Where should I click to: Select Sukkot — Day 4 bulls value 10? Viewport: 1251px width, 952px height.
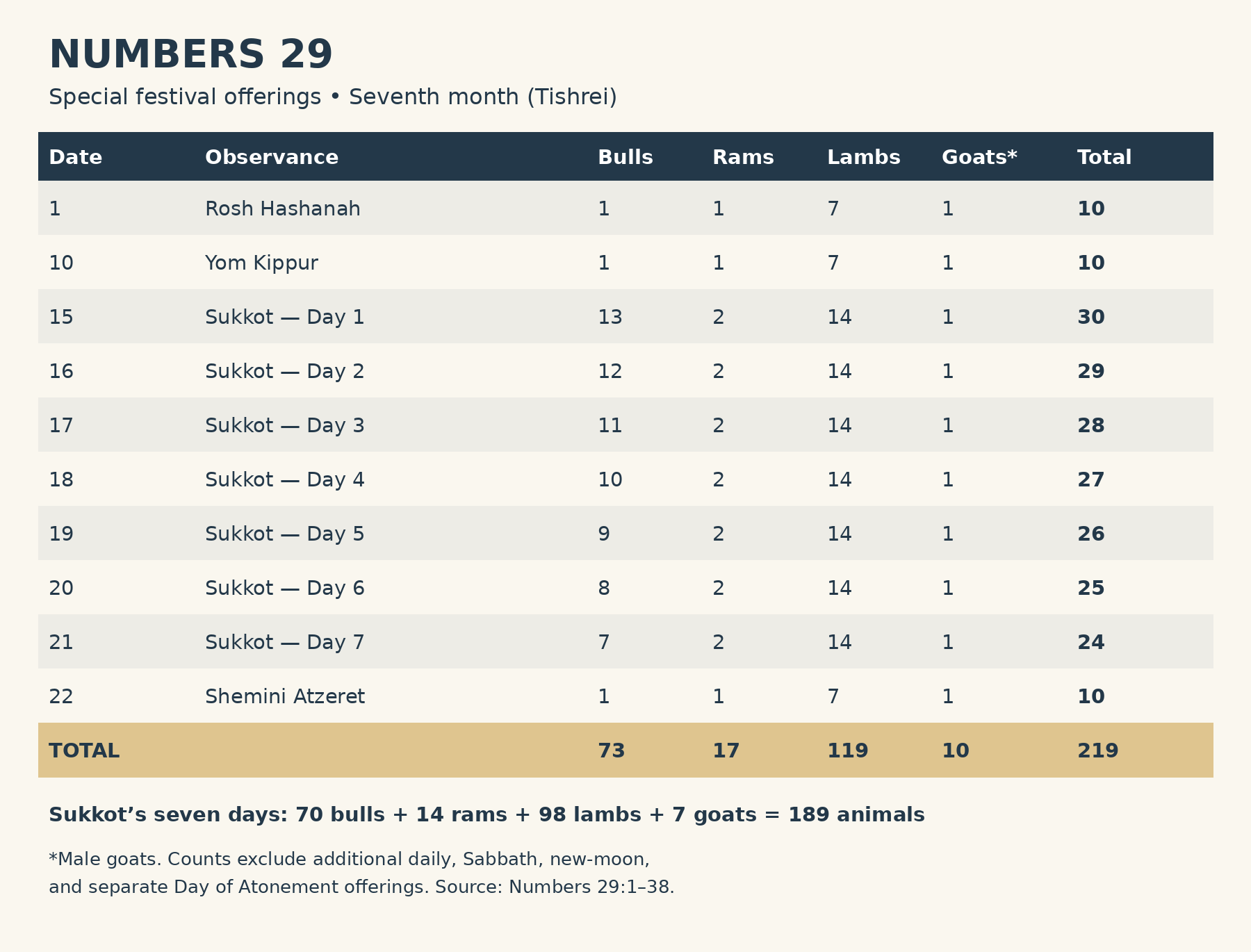(610, 479)
